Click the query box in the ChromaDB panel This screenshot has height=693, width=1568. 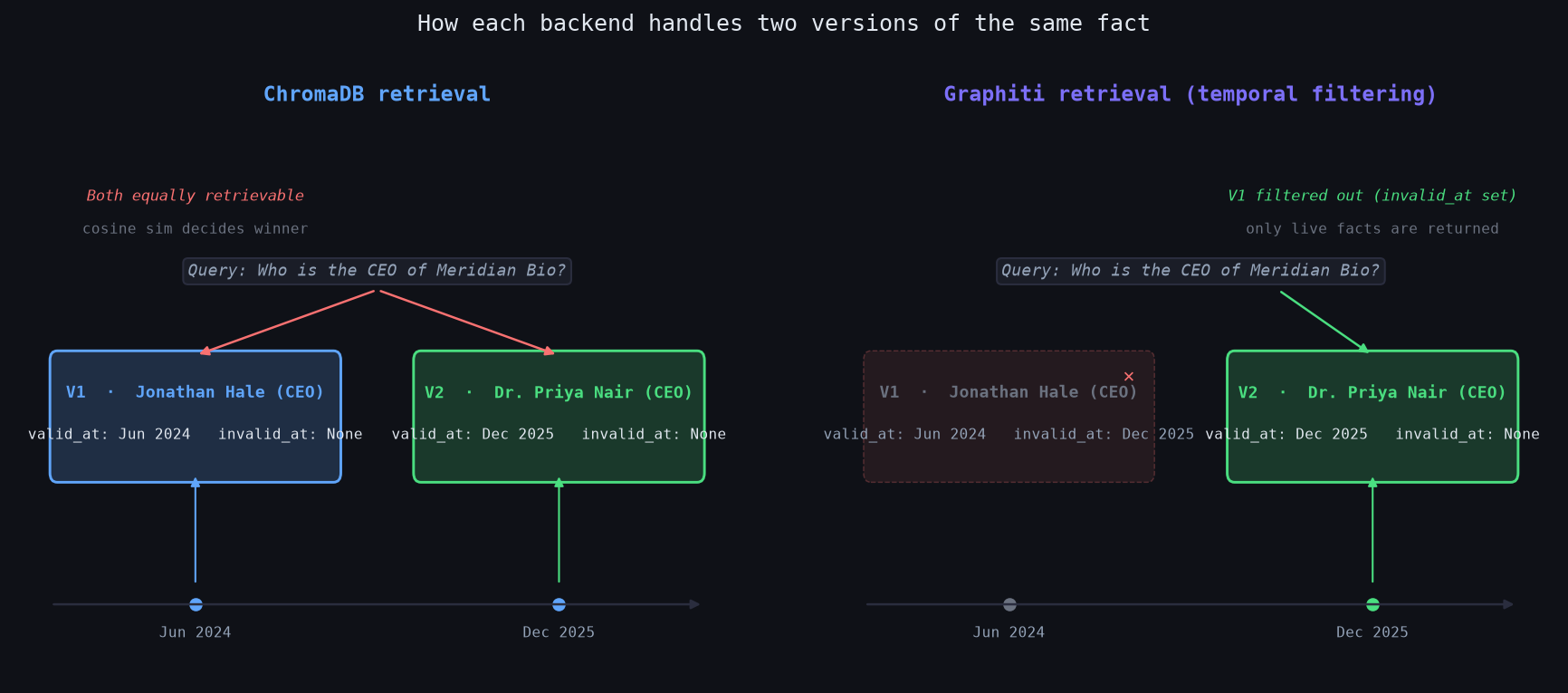[377, 271]
